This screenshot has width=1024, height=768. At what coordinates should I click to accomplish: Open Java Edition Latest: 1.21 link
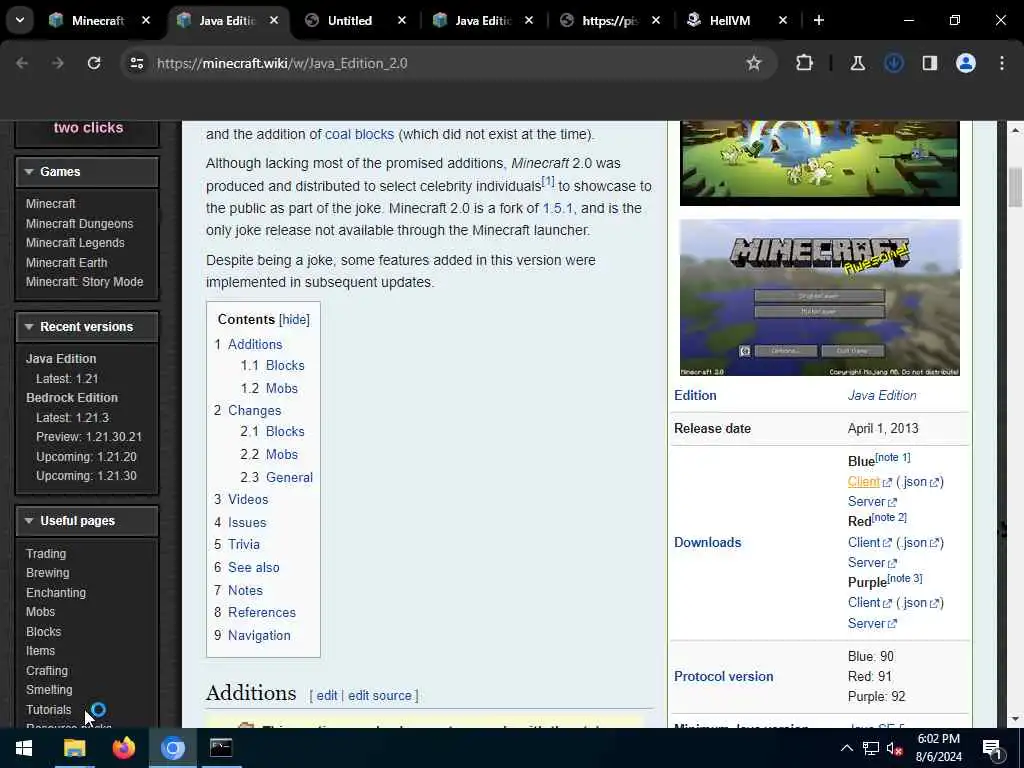pos(67,378)
